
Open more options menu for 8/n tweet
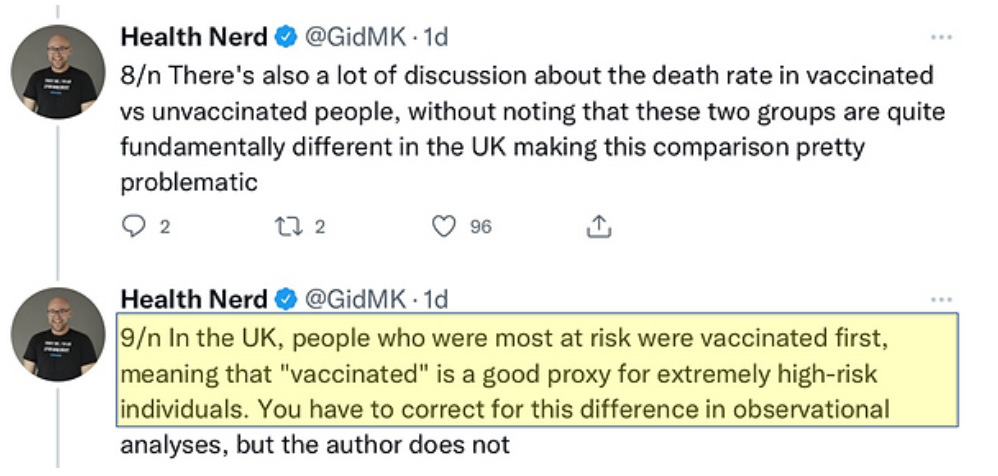tap(941, 37)
